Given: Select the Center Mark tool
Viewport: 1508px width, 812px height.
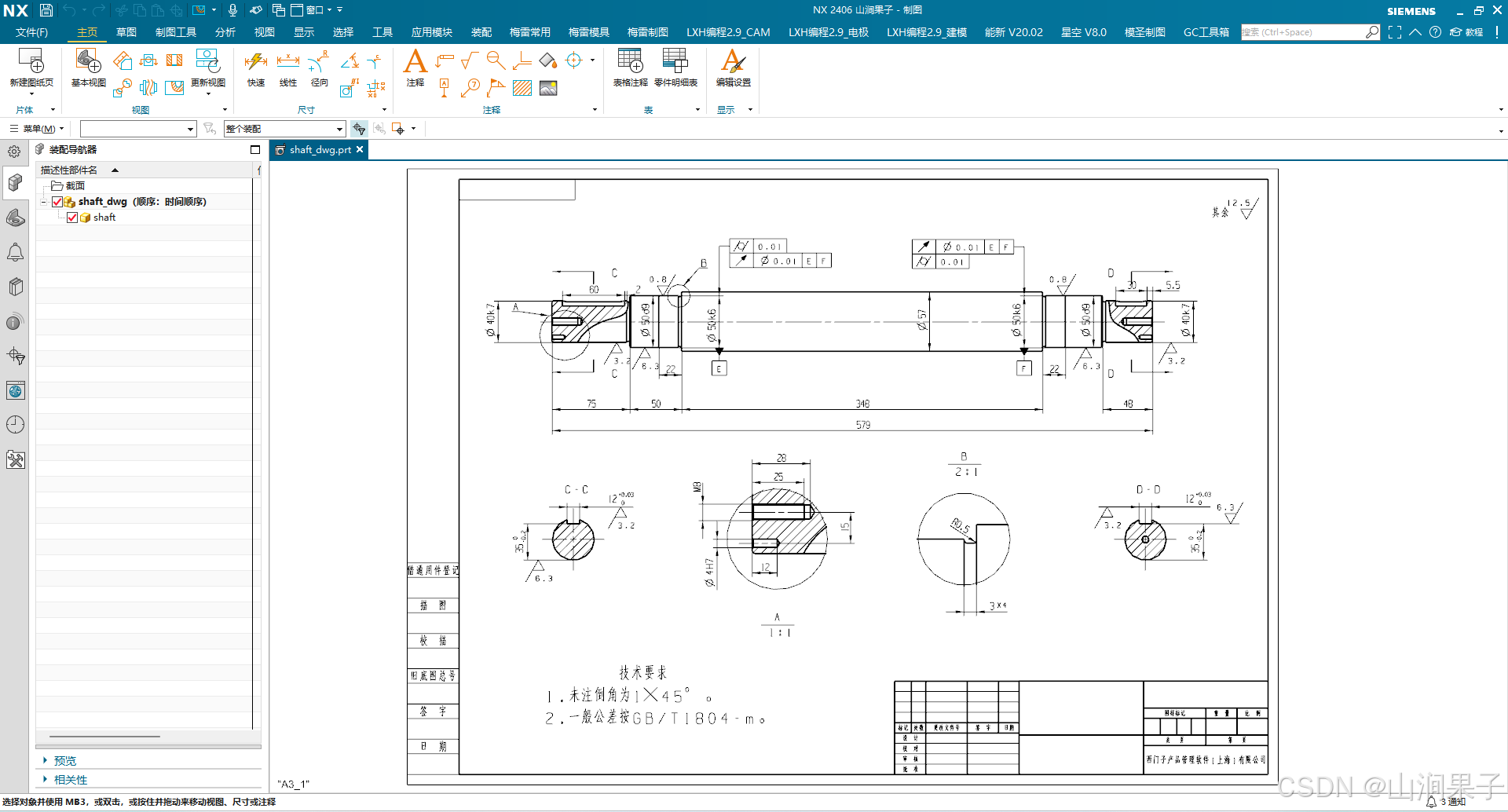Looking at the screenshot, I should pos(574,60).
